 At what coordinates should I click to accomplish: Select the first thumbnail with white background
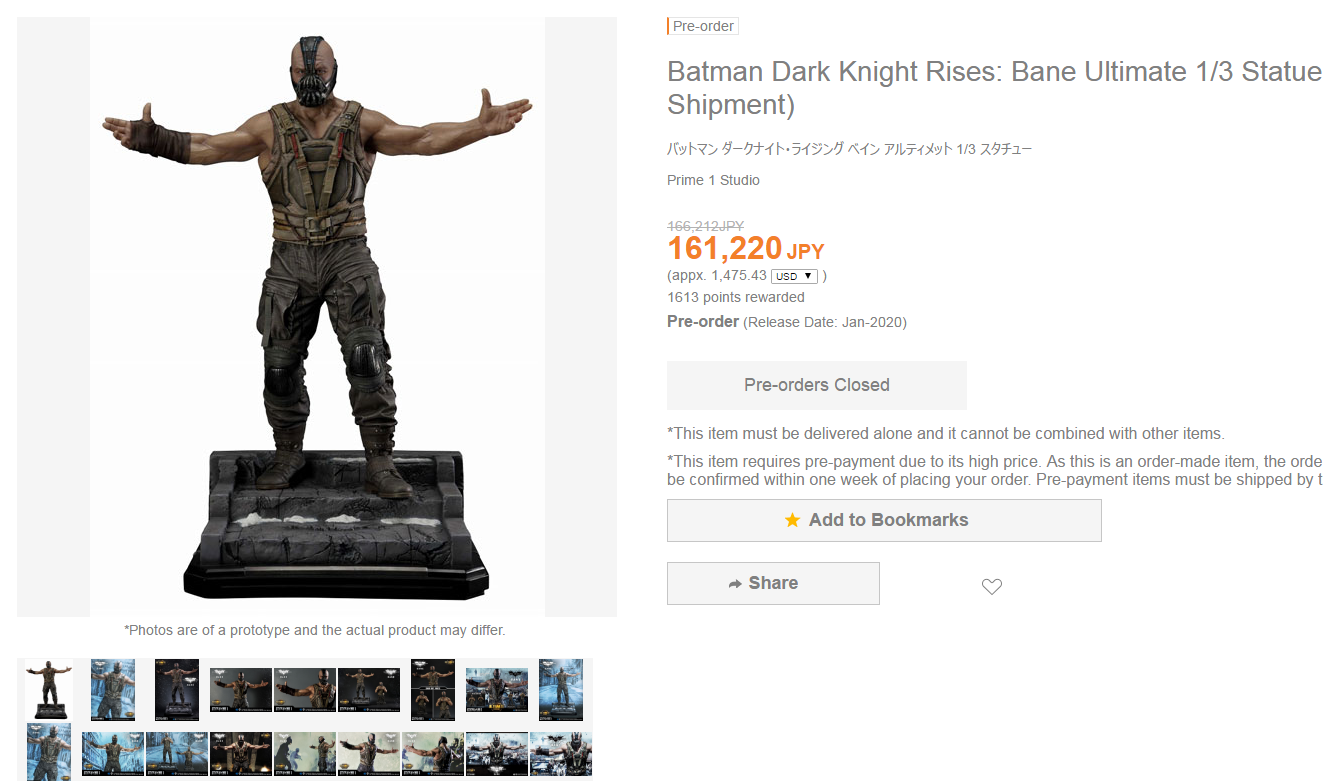[49, 689]
